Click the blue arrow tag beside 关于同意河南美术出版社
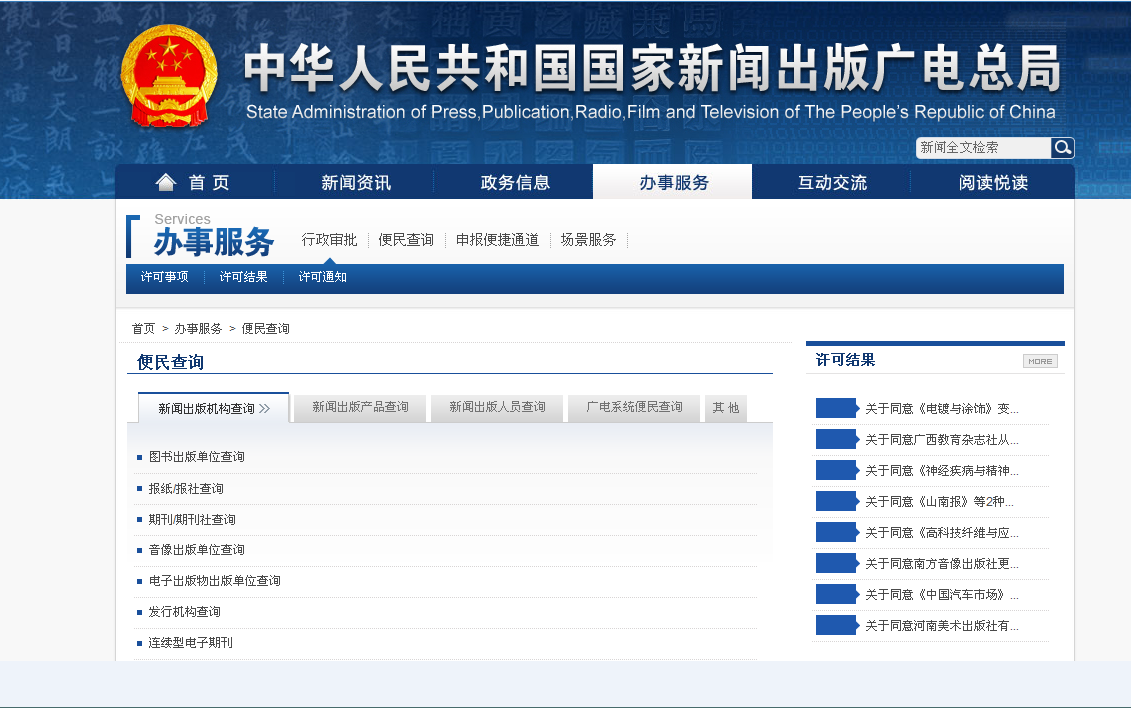This screenshot has height=708, width=1131. click(837, 625)
